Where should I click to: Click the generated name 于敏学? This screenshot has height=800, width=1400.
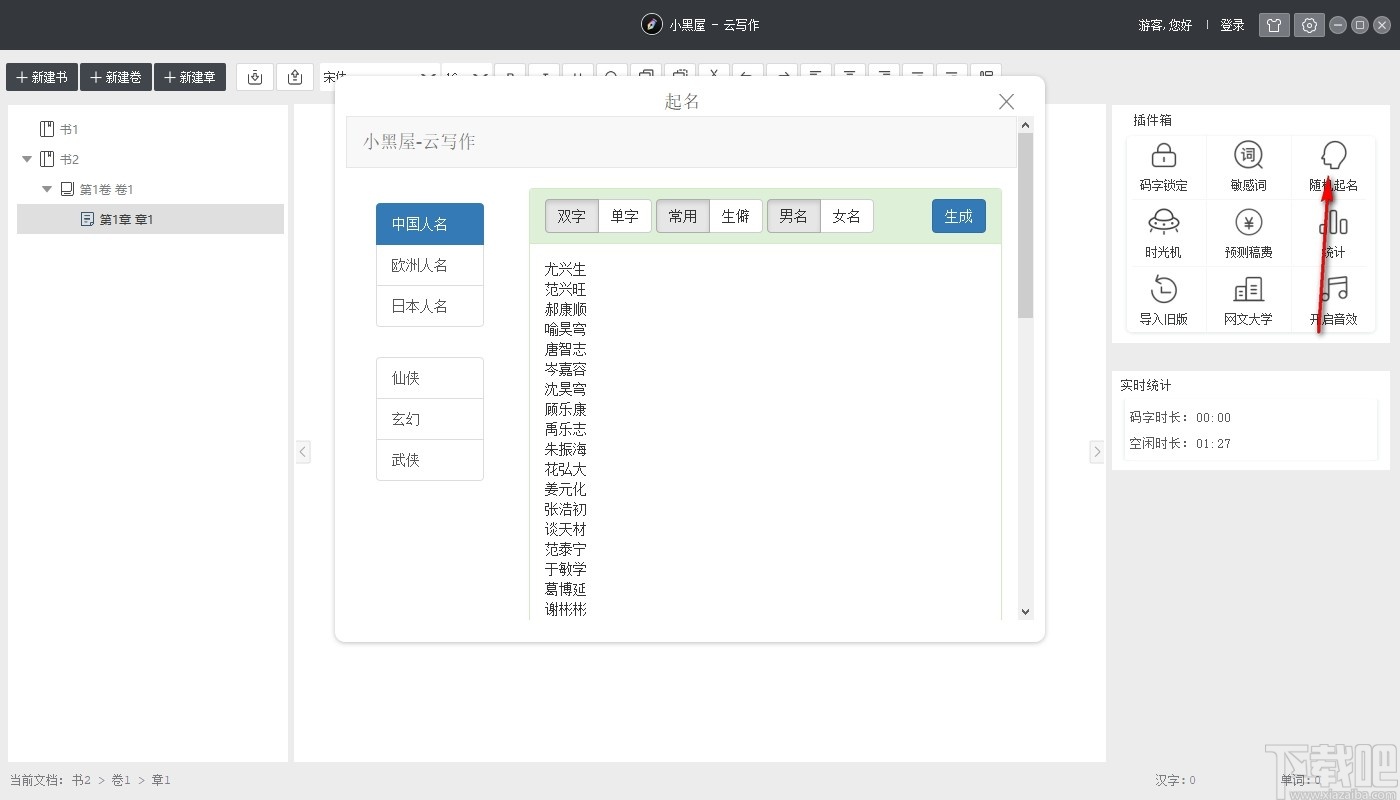click(x=566, y=569)
